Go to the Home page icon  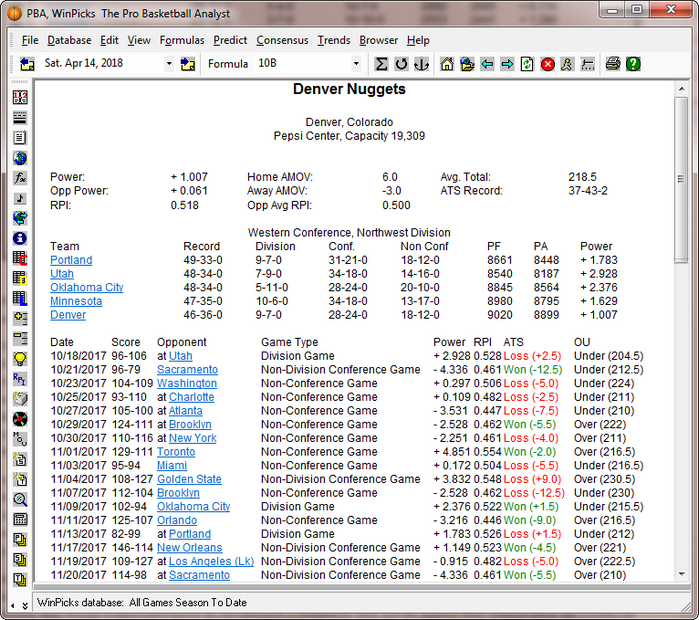coord(447,64)
